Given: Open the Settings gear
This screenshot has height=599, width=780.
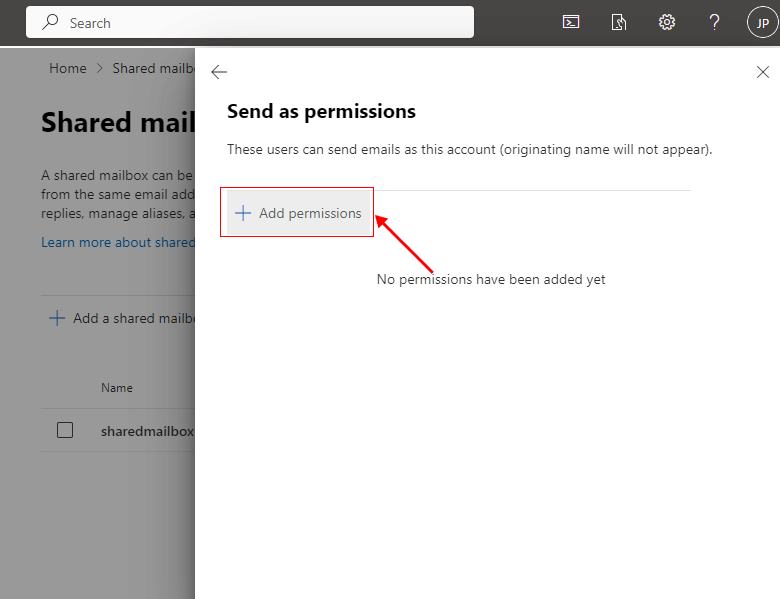Looking at the screenshot, I should (667, 22).
